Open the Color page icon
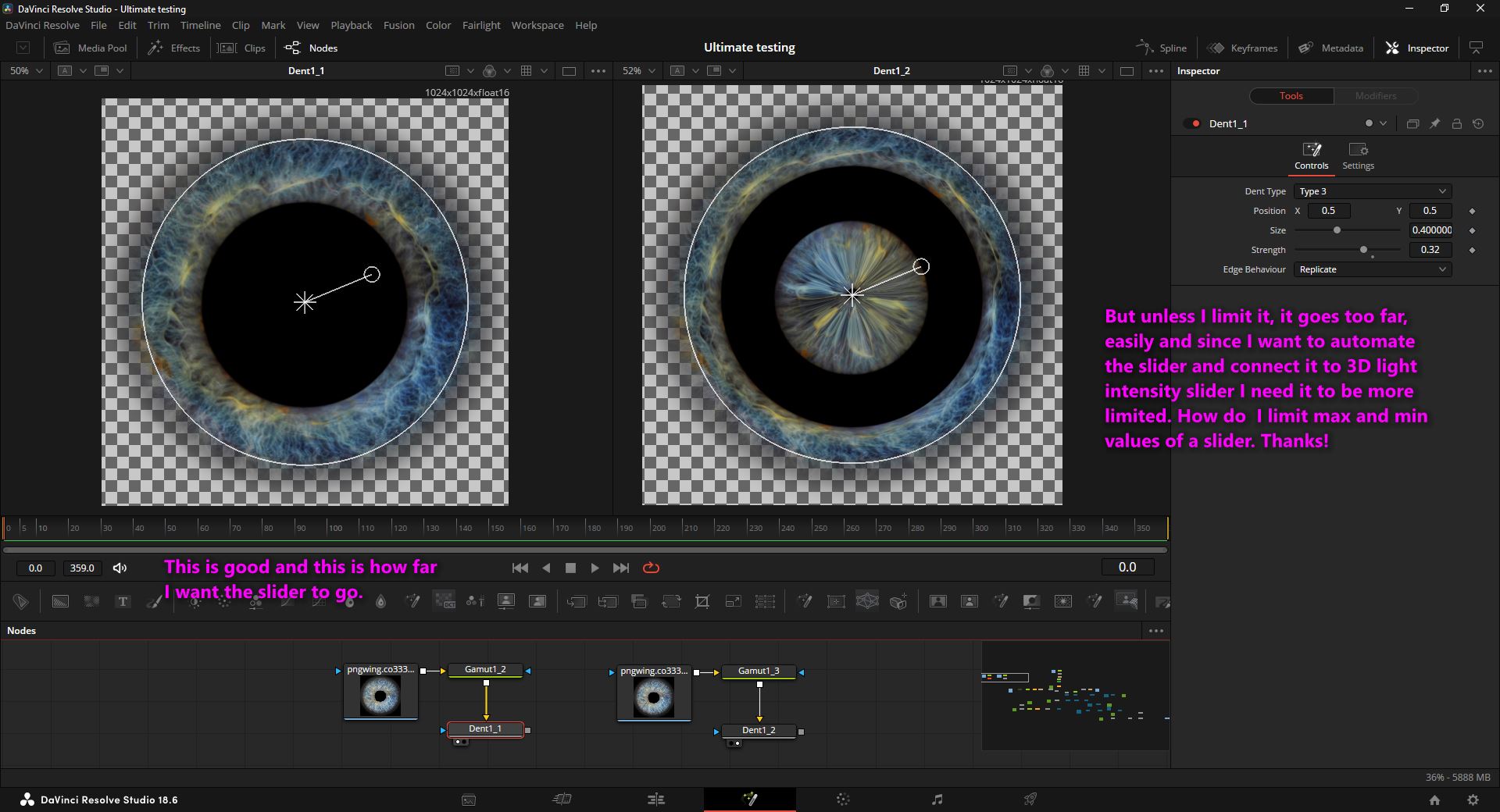This screenshot has width=1500, height=812. coord(843,799)
